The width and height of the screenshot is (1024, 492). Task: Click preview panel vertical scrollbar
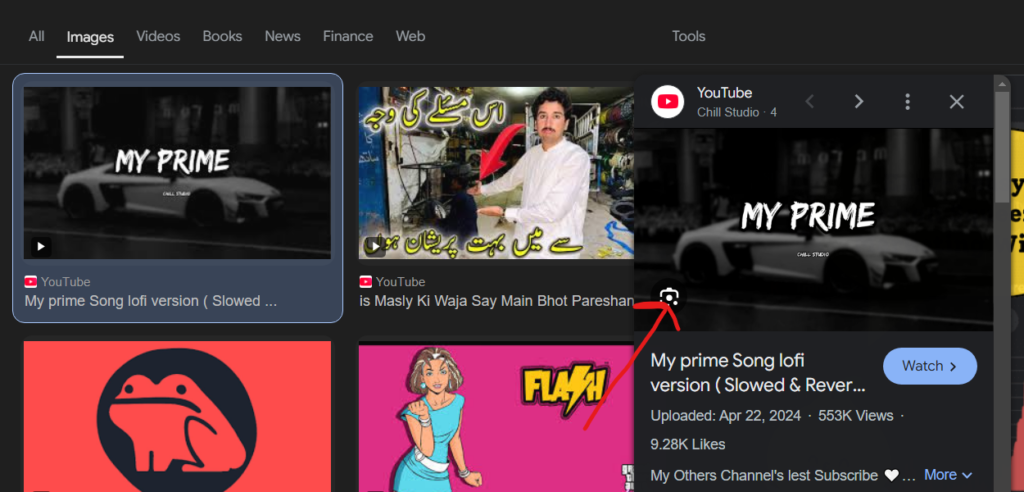tap(1002, 147)
